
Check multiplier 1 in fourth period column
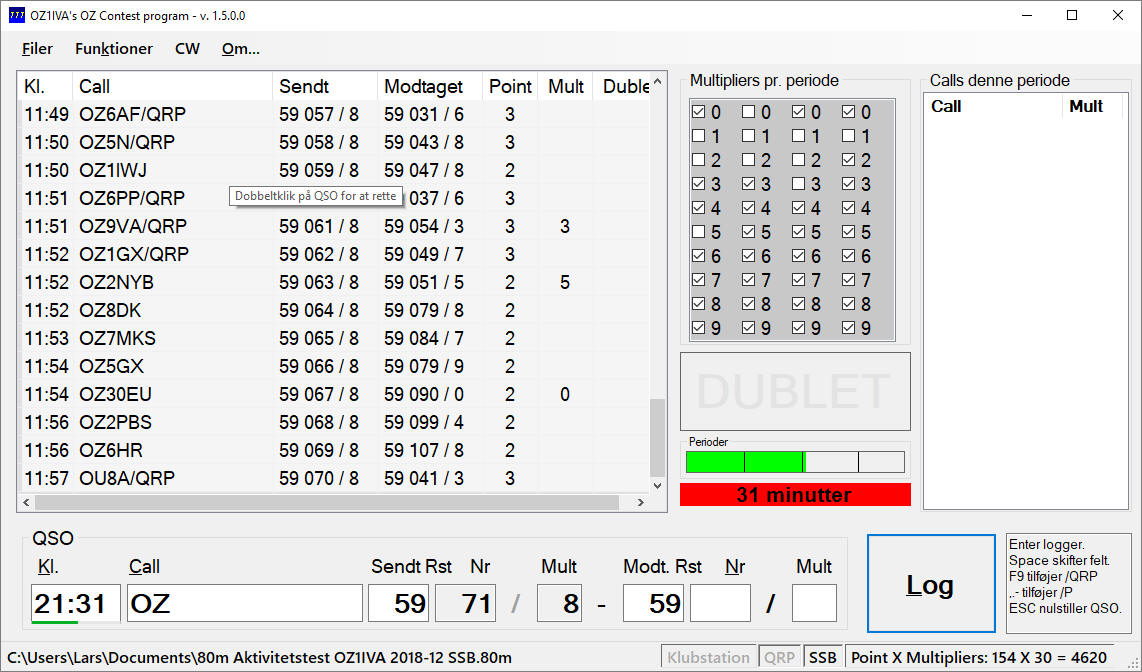click(848, 136)
